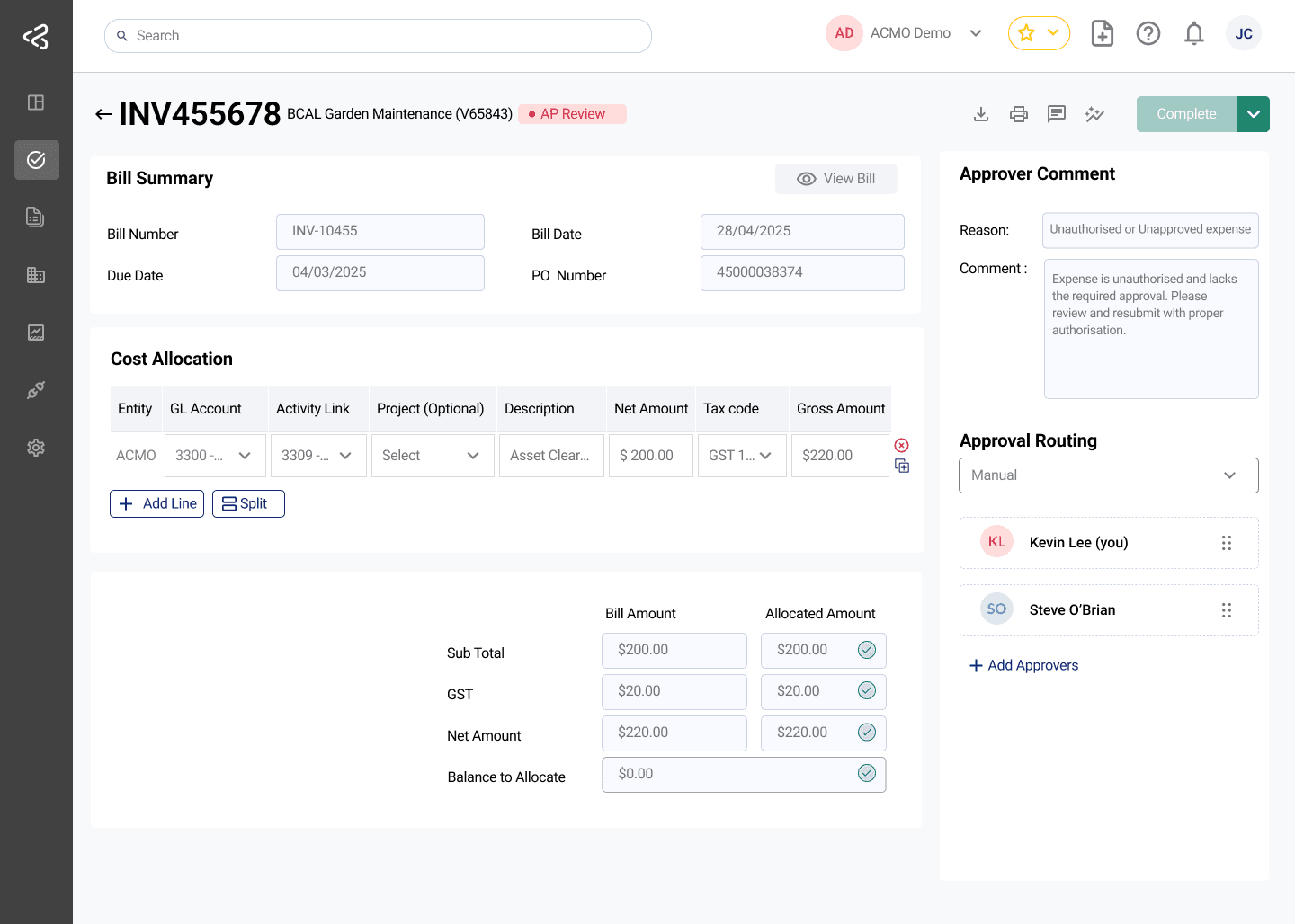Screen dimensions: 1295x924
Task: Click the notification bell icon
Action: (x=1193, y=34)
